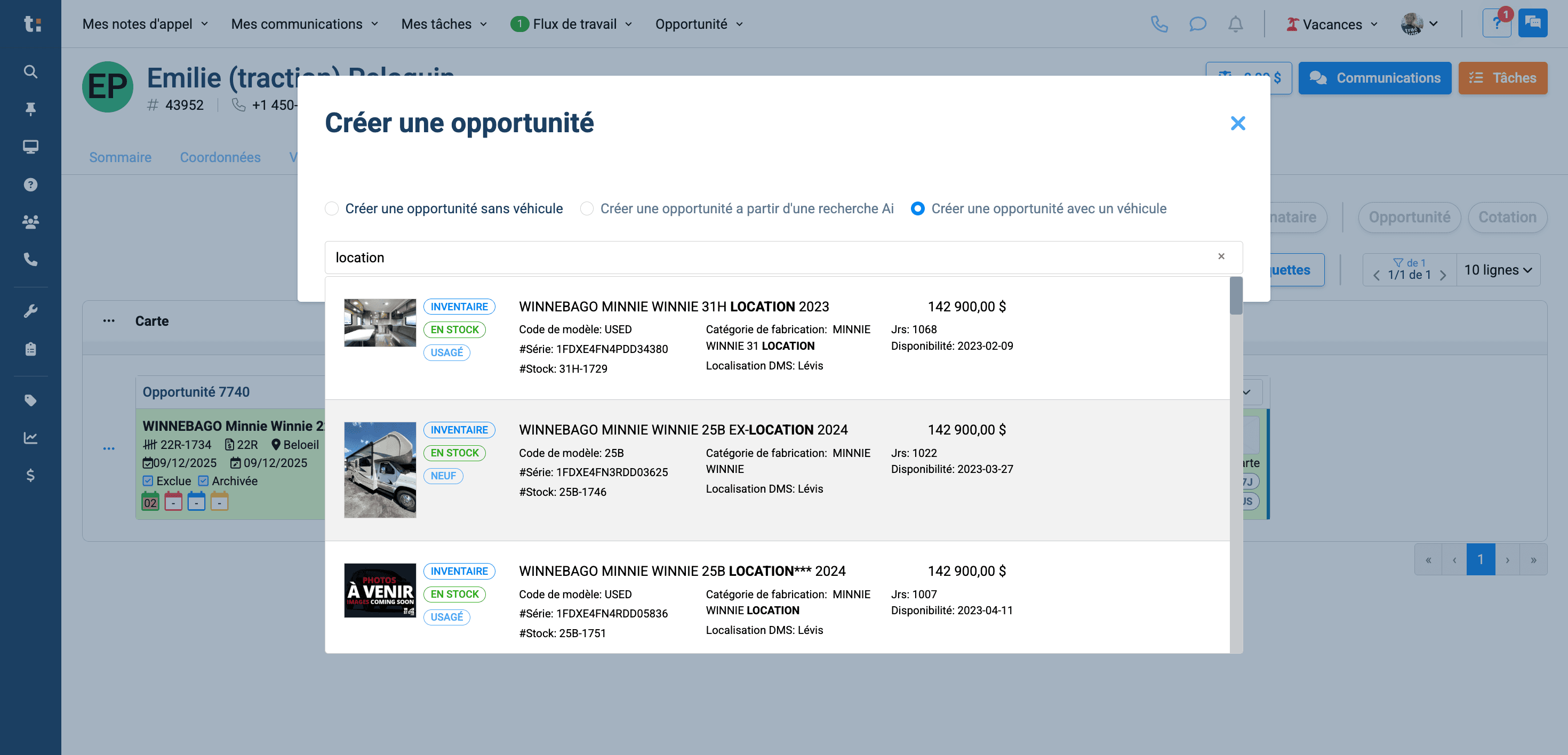Select Créer une opportunité sans véhicule
Viewport: 1568px width, 755px height.
pyautogui.click(x=332, y=208)
